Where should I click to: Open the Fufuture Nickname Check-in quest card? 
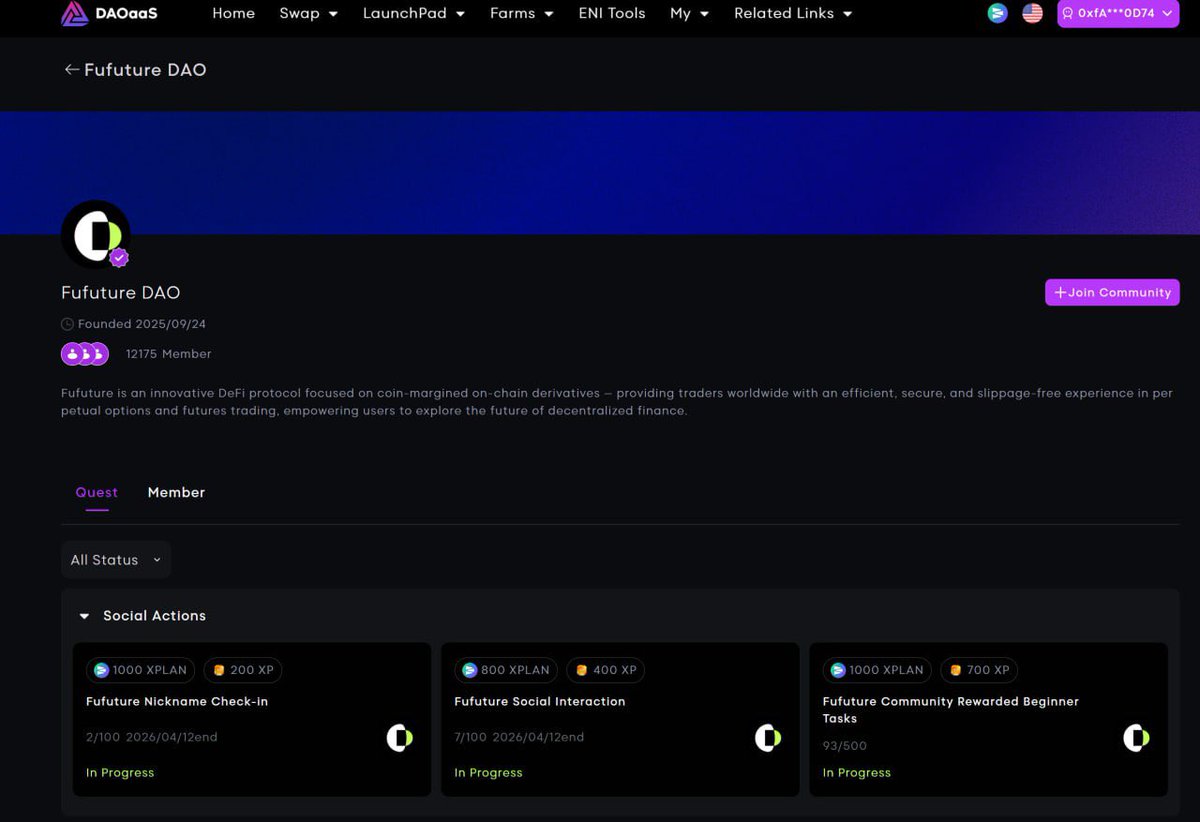point(251,718)
